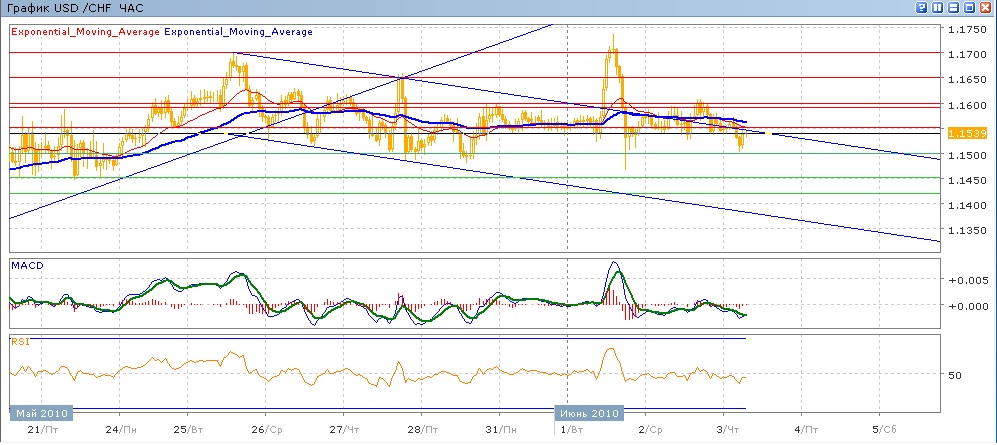Click the График USD/CHF ЧАС title bar
Image resolution: width=997 pixels, height=445 pixels.
[x=75, y=8]
